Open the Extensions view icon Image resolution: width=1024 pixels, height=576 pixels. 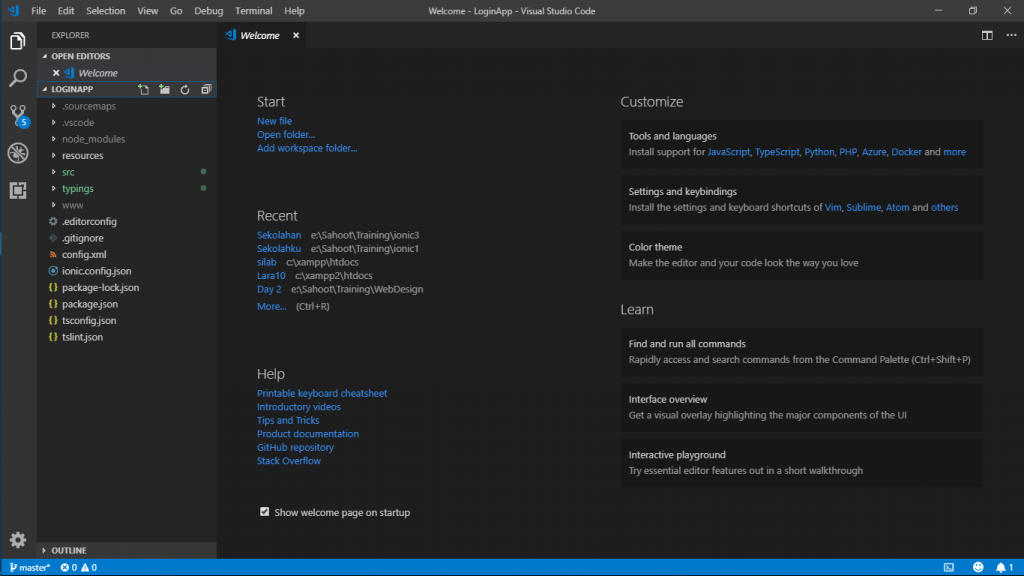click(18, 190)
